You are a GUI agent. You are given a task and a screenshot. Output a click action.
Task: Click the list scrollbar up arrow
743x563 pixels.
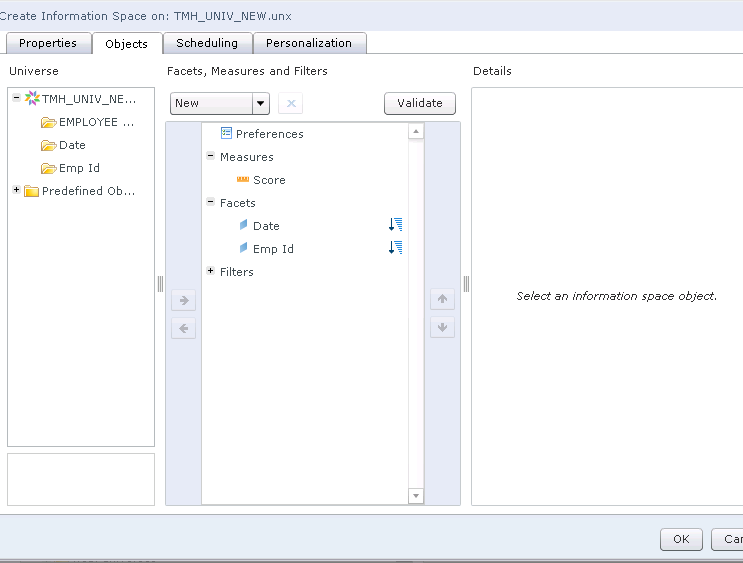416,131
